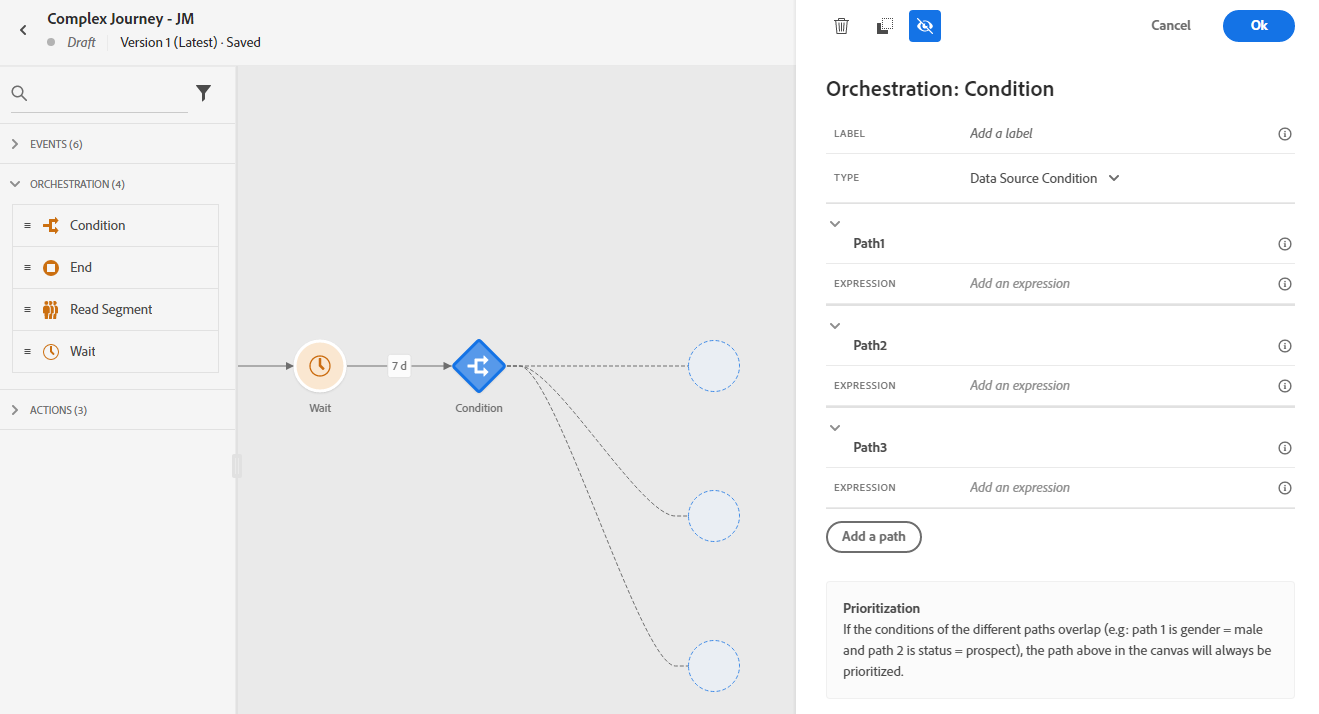Expand the Actions (3) category
Viewport: 1319px width, 714px height.
coord(15,410)
